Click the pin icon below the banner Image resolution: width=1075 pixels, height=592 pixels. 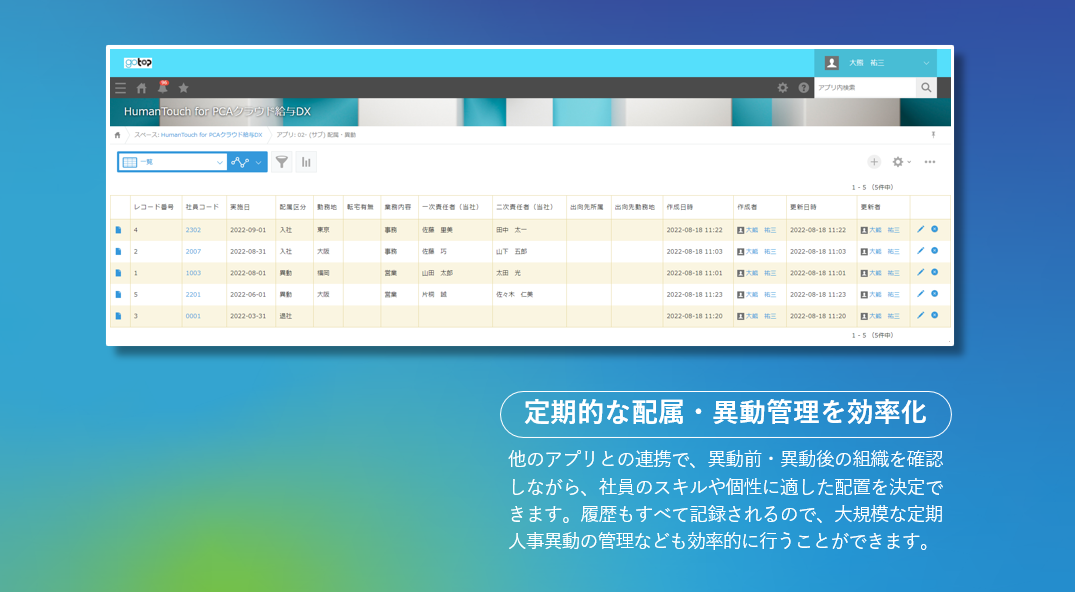(933, 135)
